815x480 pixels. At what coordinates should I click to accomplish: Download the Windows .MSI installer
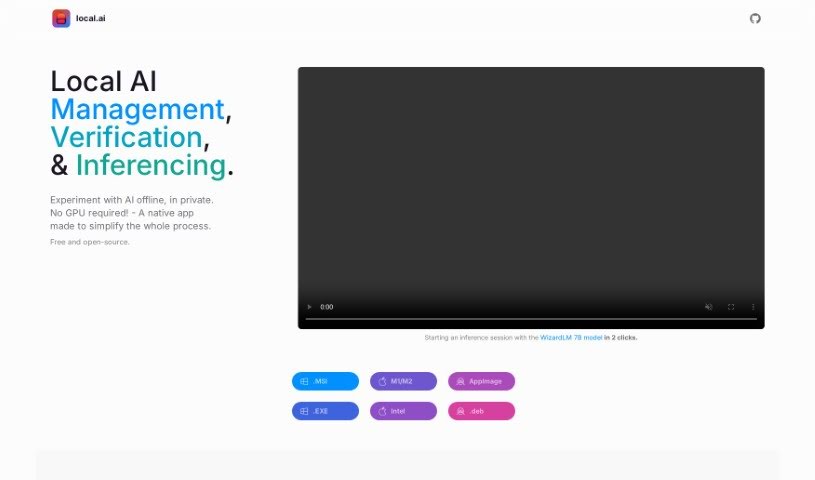325,381
